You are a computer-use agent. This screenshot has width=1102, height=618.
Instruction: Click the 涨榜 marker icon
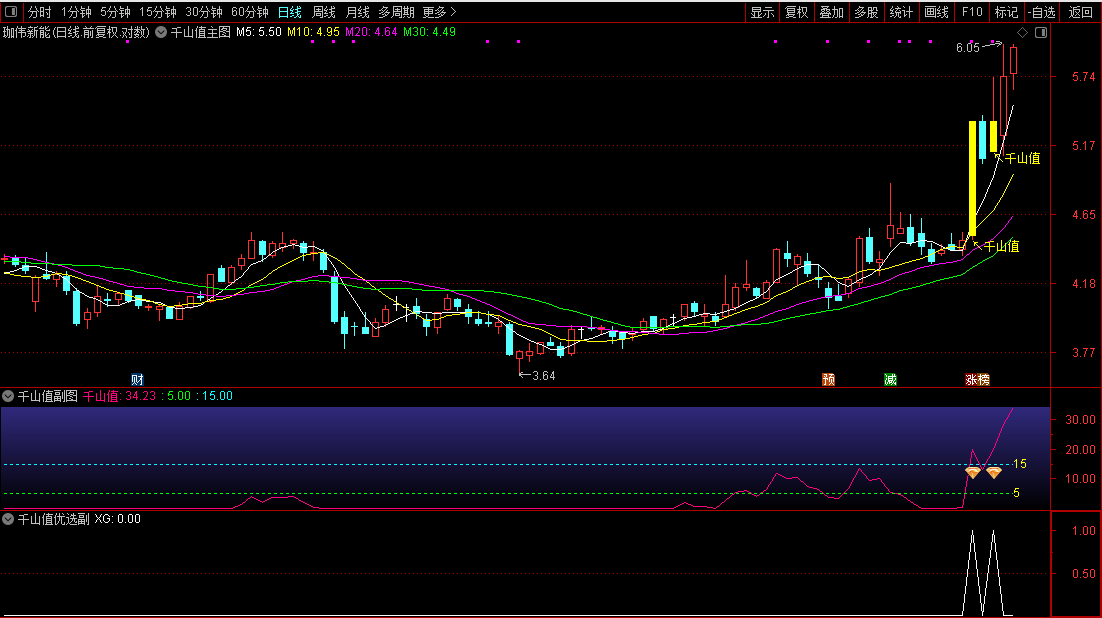click(x=977, y=379)
